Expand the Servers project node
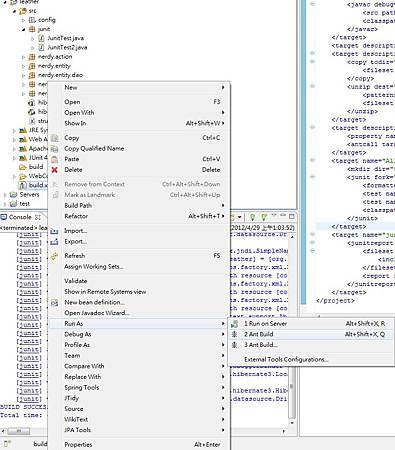The width and height of the screenshot is (395, 450). coord(5,195)
